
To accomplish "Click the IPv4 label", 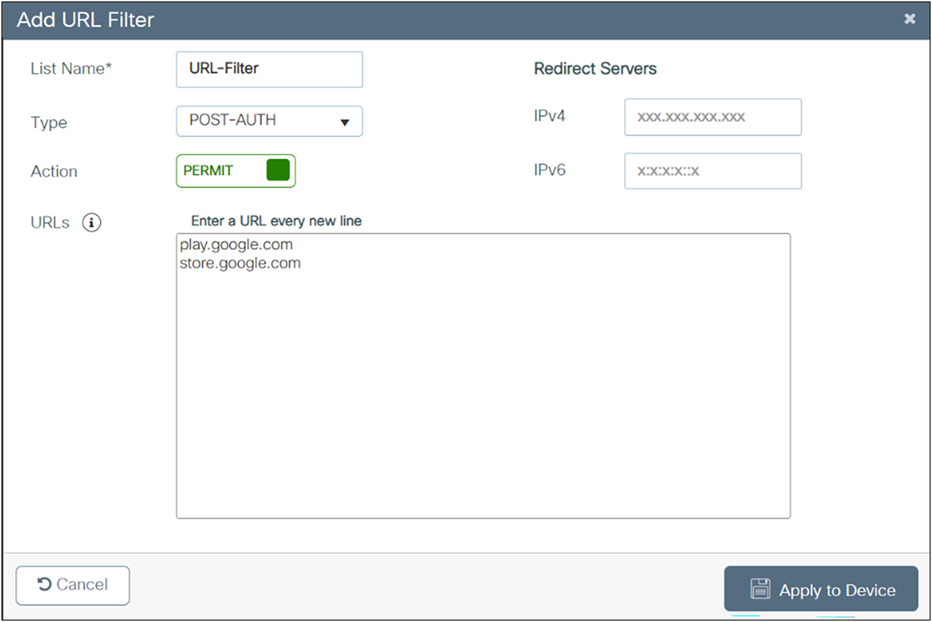I will pyautogui.click(x=549, y=115).
